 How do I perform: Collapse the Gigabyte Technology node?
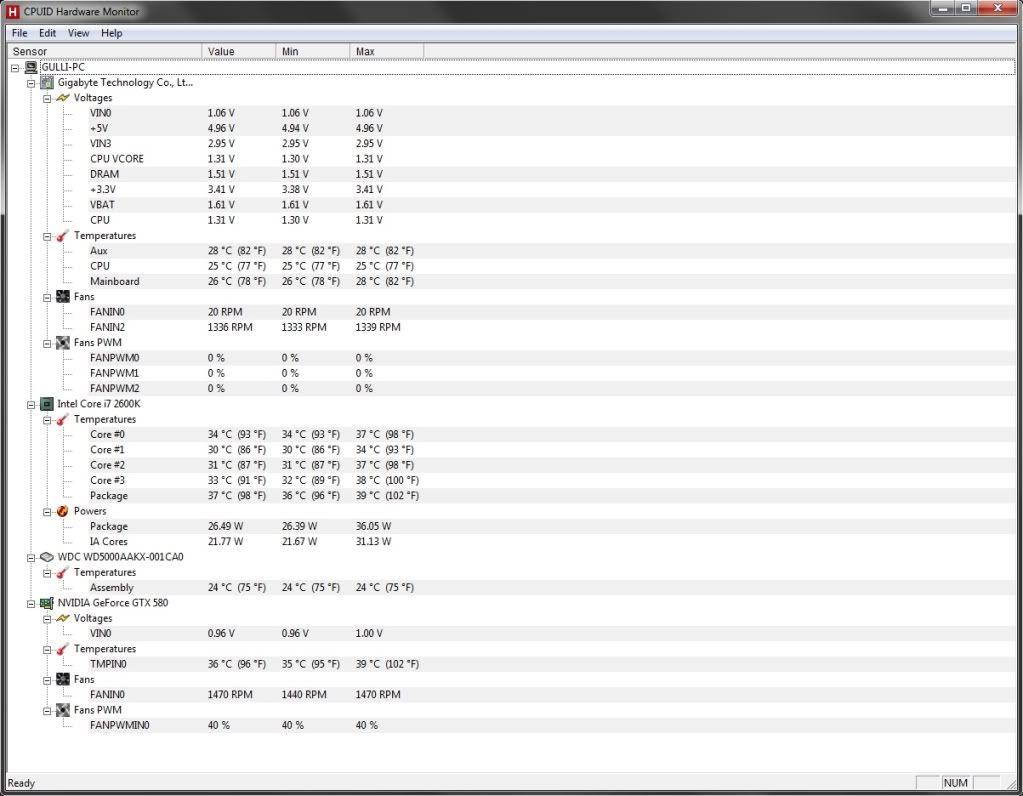(x=31, y=84)
